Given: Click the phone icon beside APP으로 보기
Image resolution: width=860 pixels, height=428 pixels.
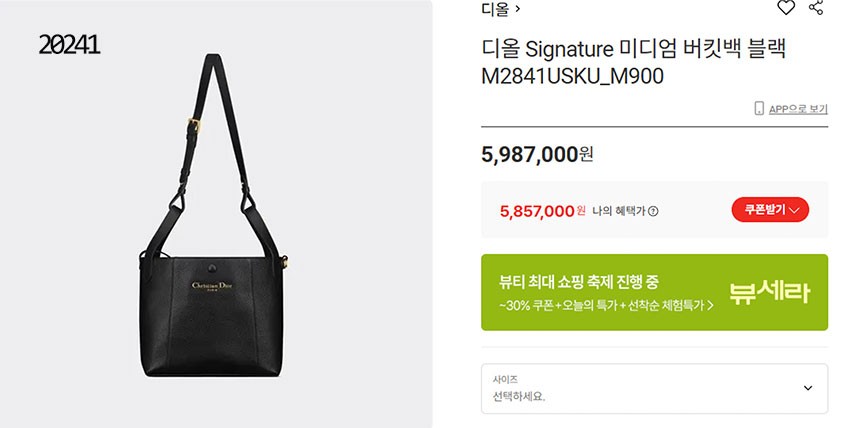Looking at the screenshot, I should click(759, 108).
